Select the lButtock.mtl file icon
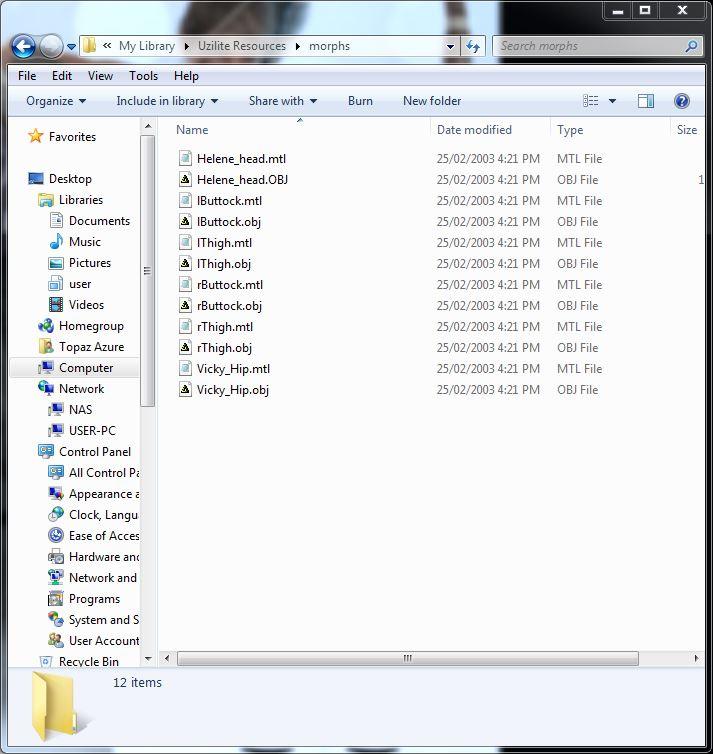Image resolution: width=713 pixels, height=754 pixels. tap(185, 201)
